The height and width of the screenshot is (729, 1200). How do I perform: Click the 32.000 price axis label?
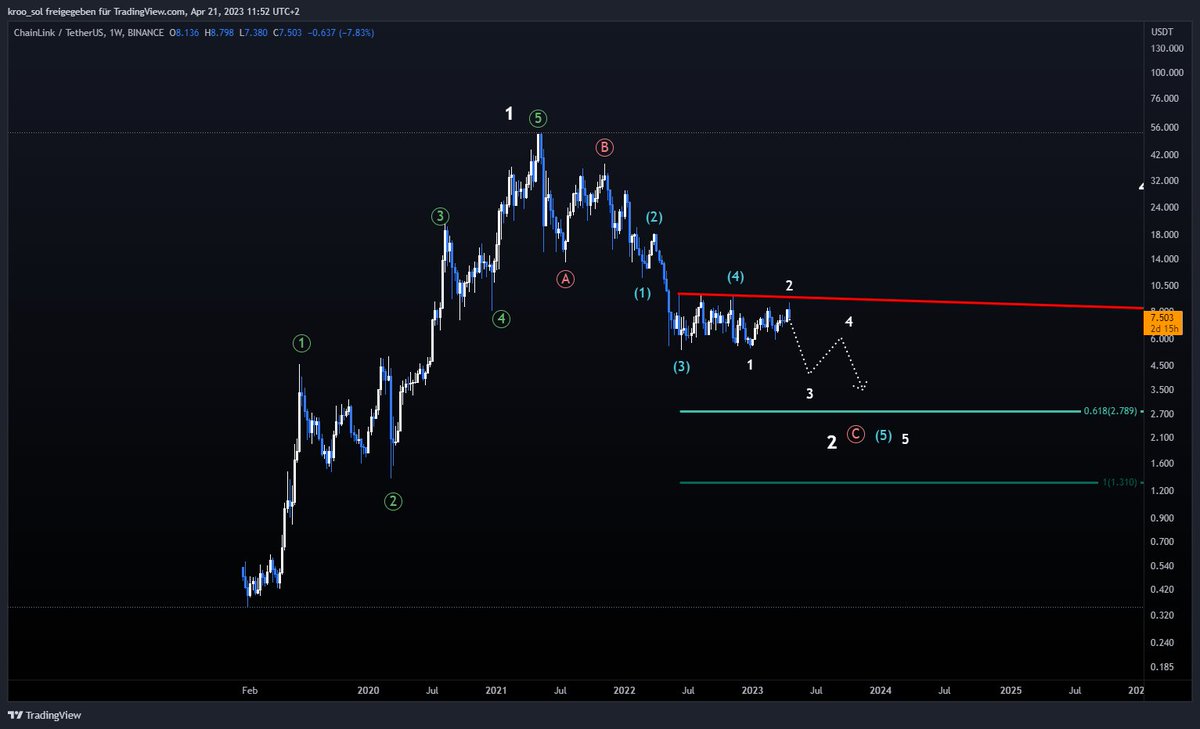click(x=1165, y=181)
